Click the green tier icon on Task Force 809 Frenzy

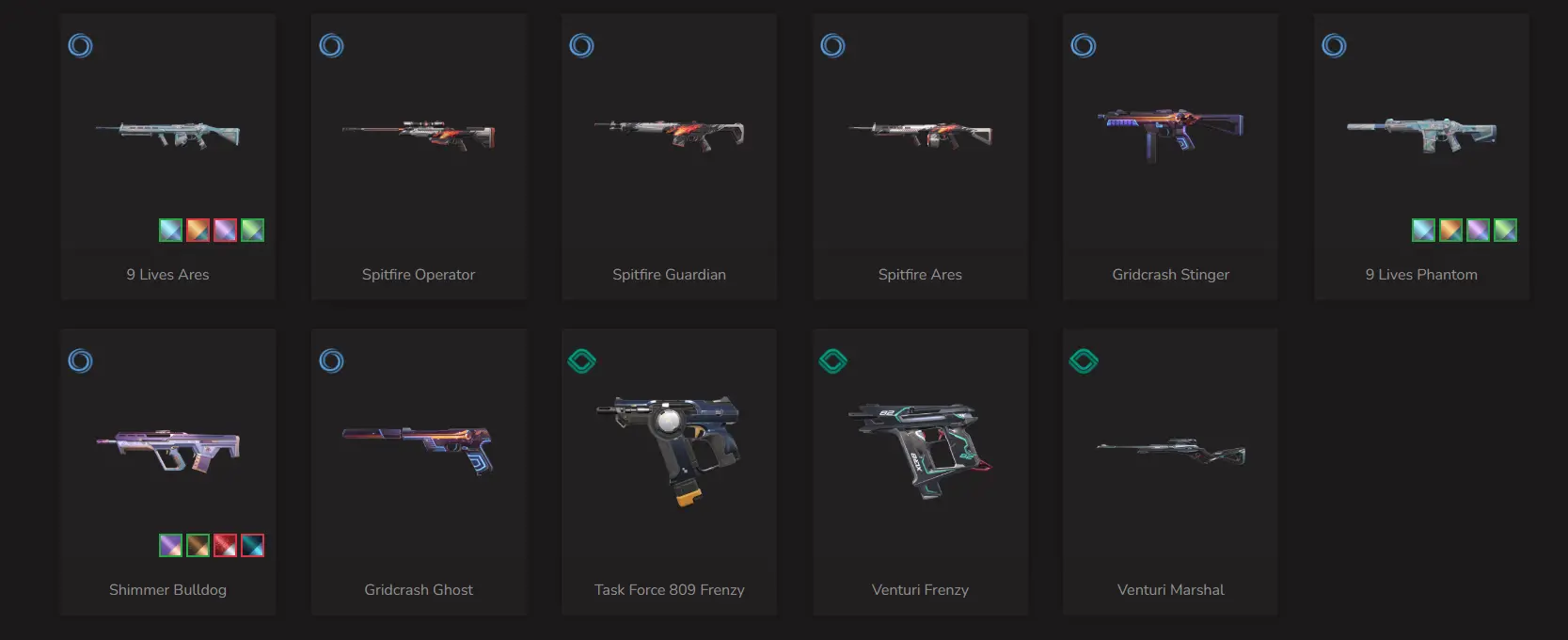582,360
